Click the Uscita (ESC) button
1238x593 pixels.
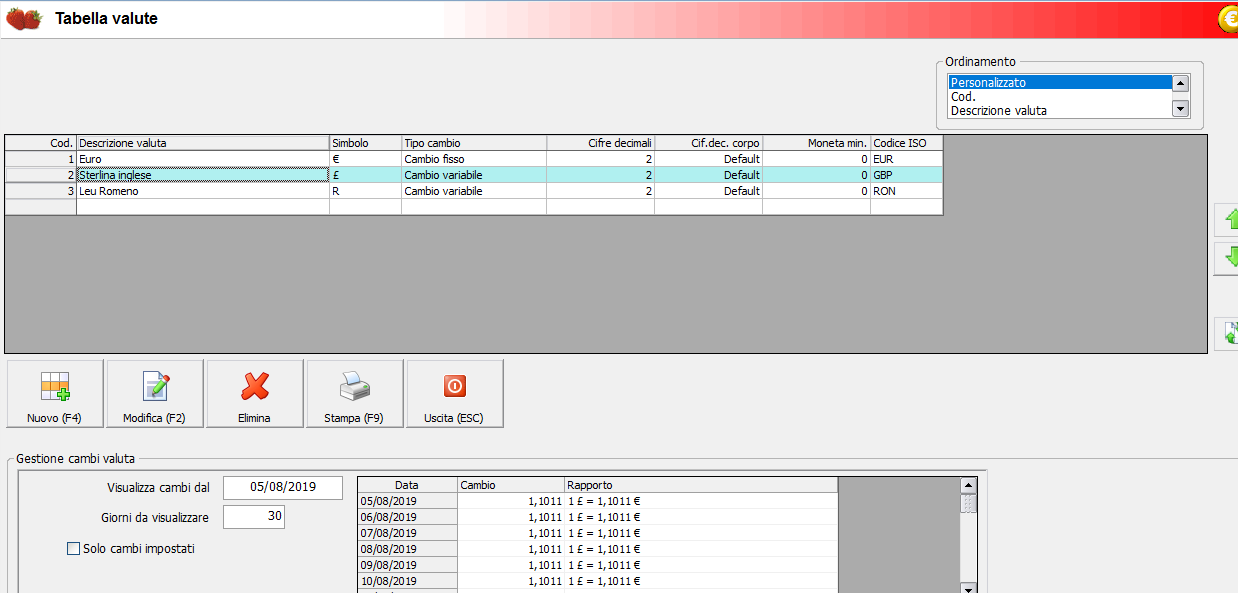pos(455,394)
